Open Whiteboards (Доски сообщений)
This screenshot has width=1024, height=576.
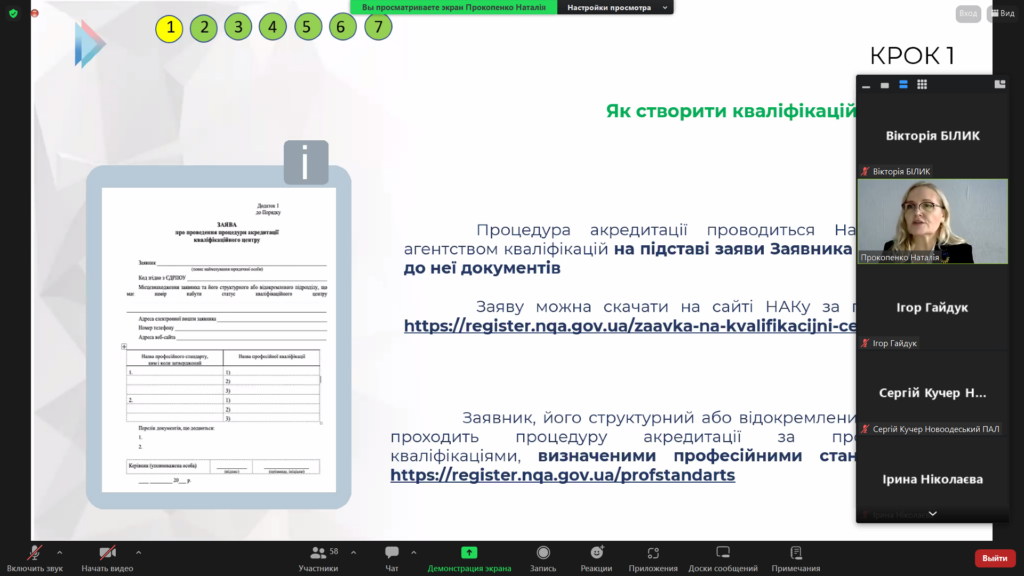[x=723, y=557]
